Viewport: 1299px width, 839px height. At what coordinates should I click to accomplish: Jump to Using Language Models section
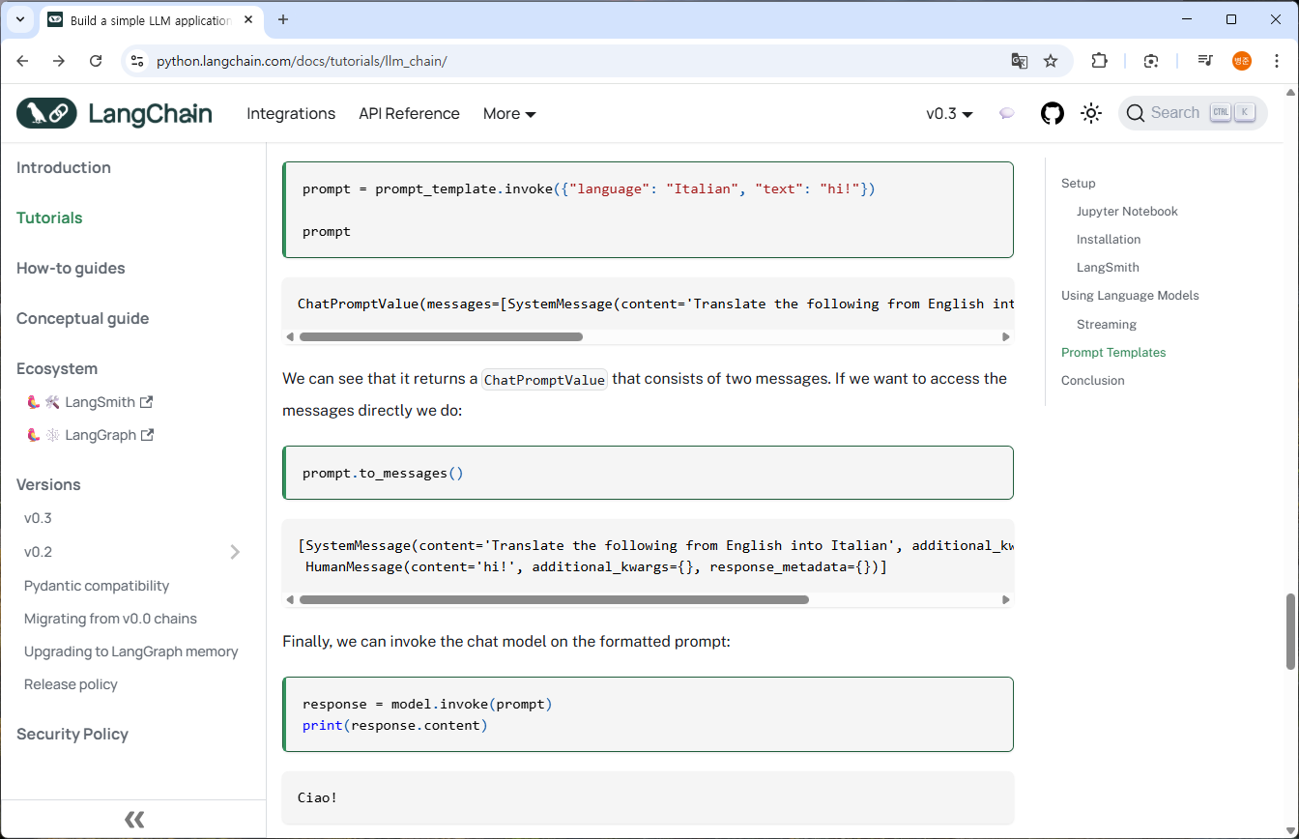click(x=1130, y=295)
